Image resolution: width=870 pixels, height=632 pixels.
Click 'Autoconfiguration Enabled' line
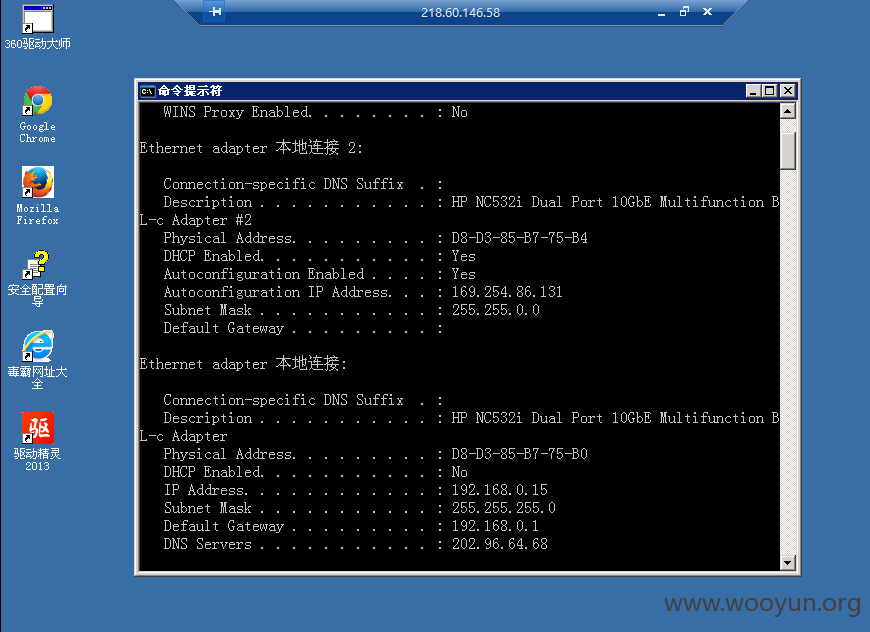pyautogui.click(x=320, y=274)
